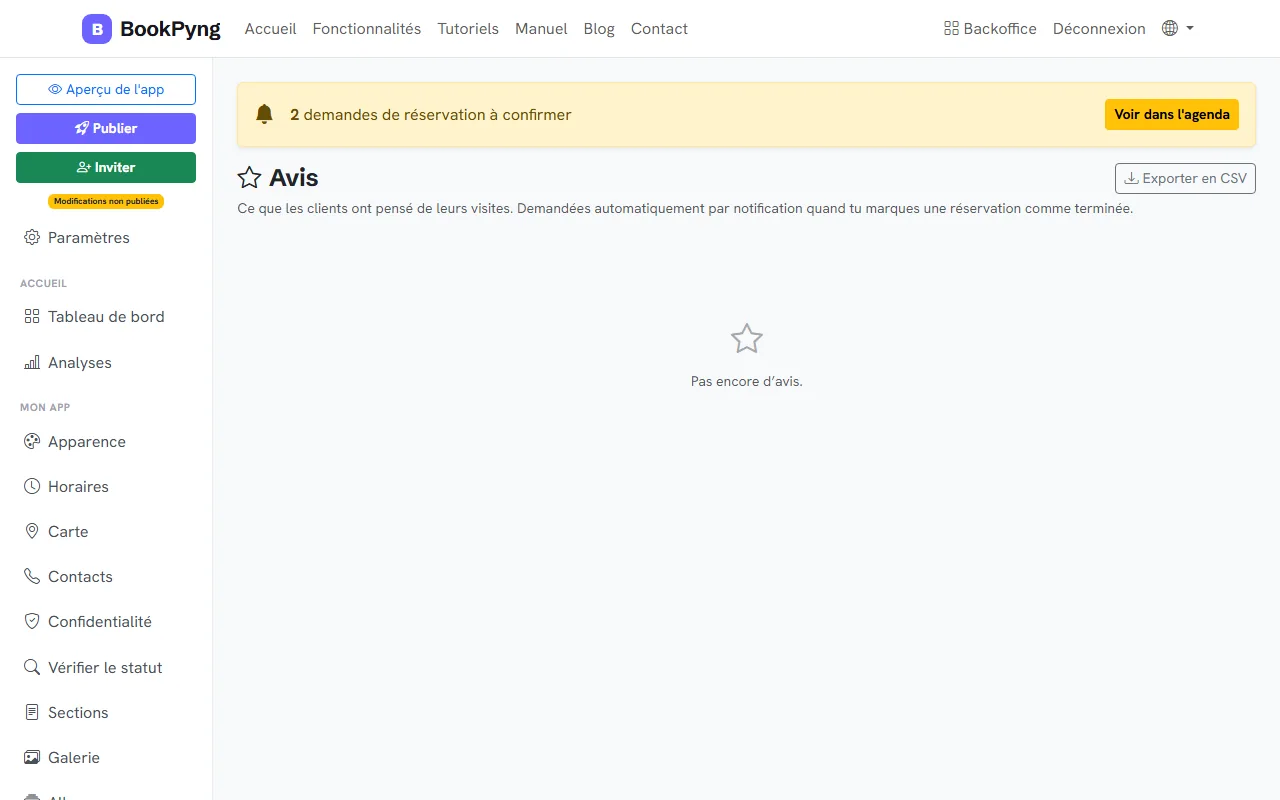Open the Fonctionnalités nav item
This screenshot has height=800, width=1280.
[367, 29]
